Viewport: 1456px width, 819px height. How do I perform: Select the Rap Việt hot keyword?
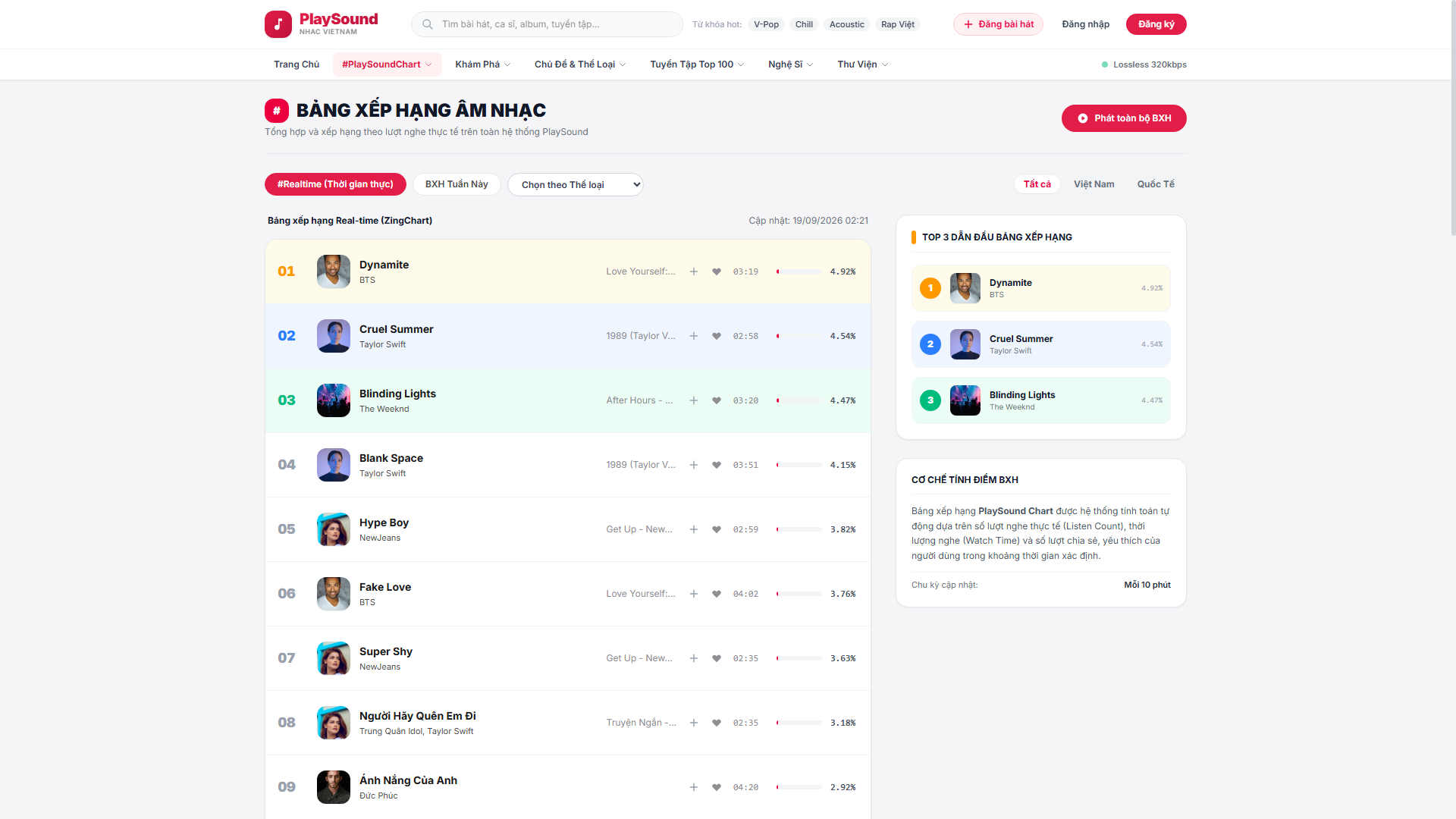[x=898, y=24]
